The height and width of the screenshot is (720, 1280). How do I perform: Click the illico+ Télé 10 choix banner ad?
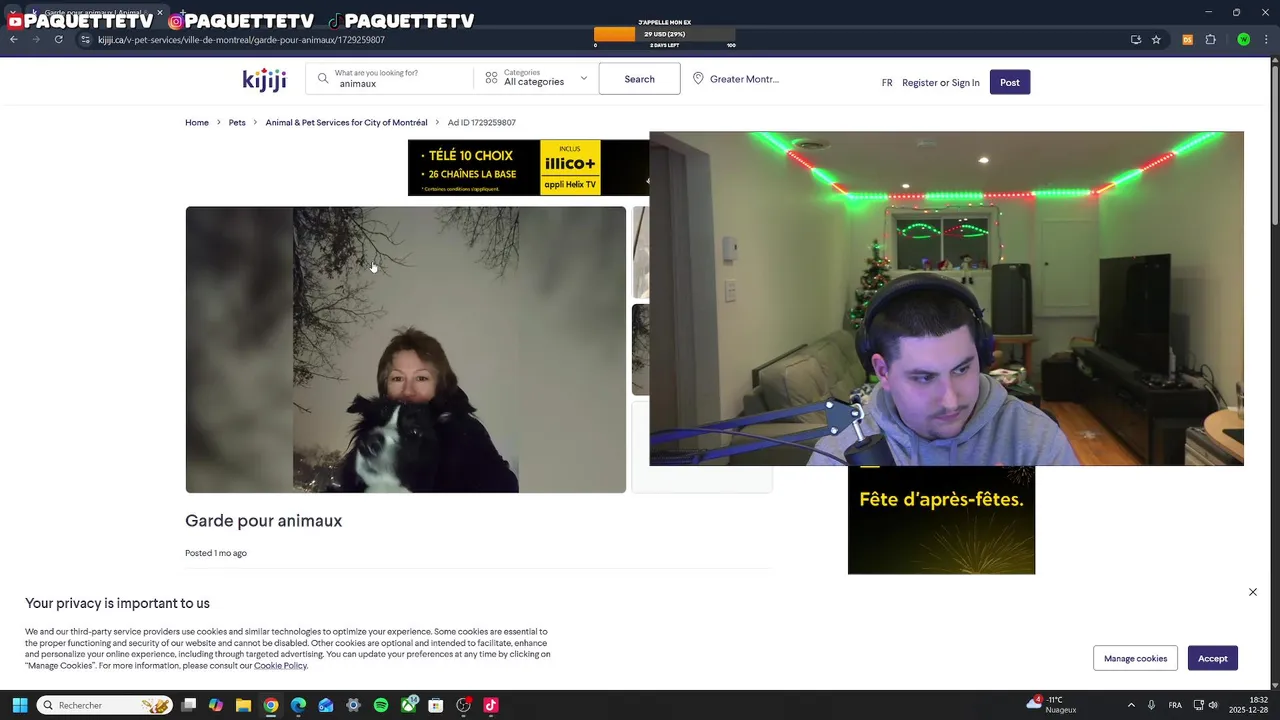click(x=528, y=167)
